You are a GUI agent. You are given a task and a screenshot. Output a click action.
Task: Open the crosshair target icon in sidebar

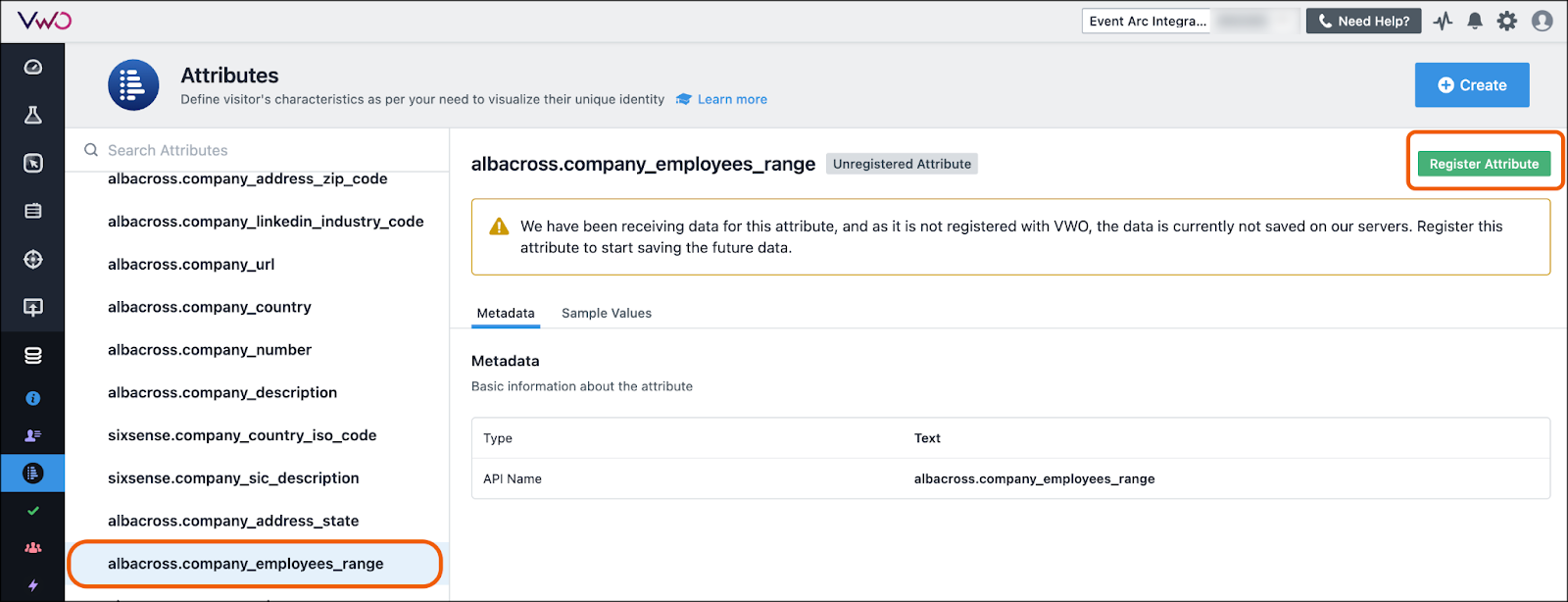point(32,259)
